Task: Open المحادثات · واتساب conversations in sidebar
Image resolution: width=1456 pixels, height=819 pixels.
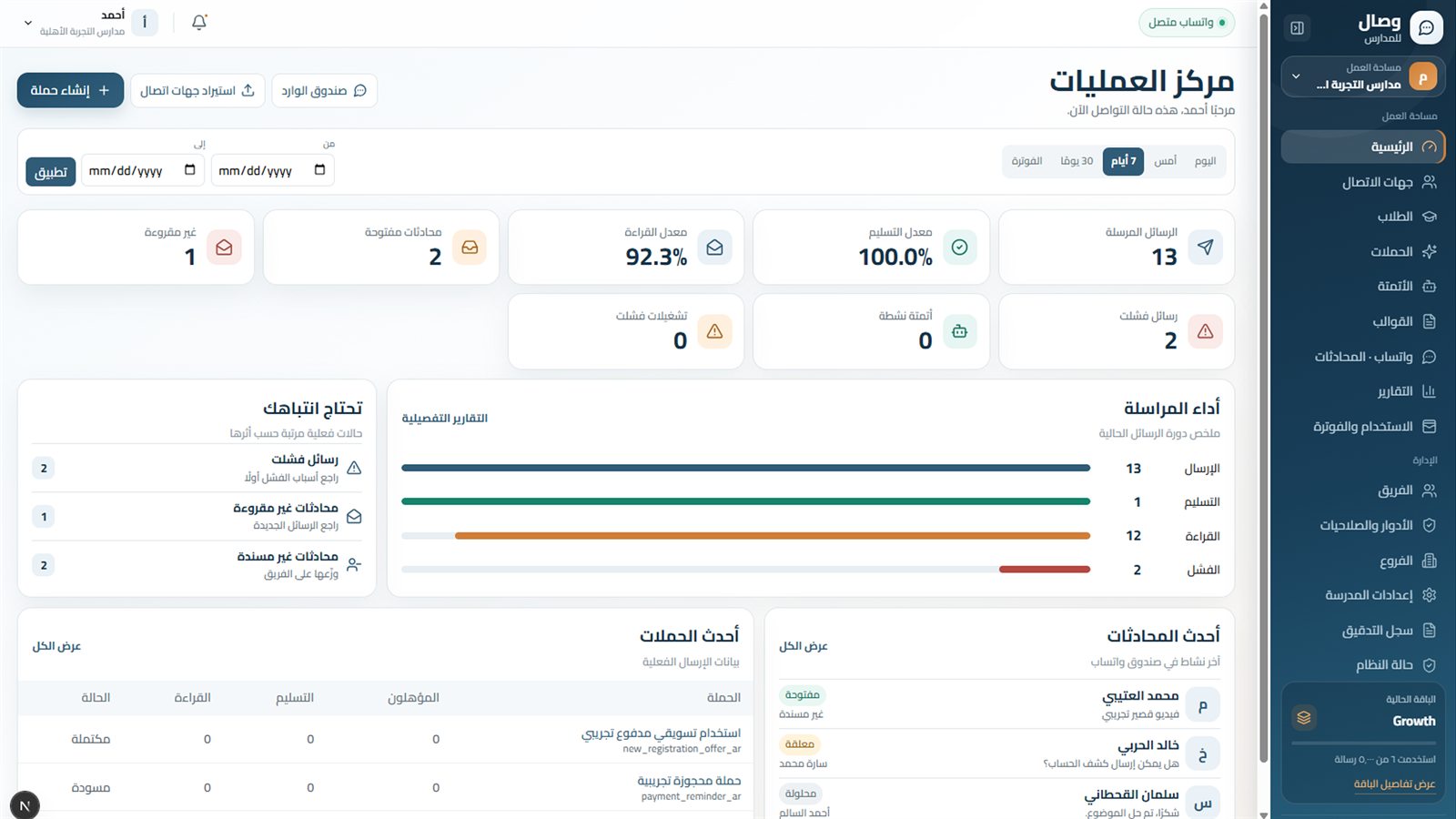Action: point(1362,357)
